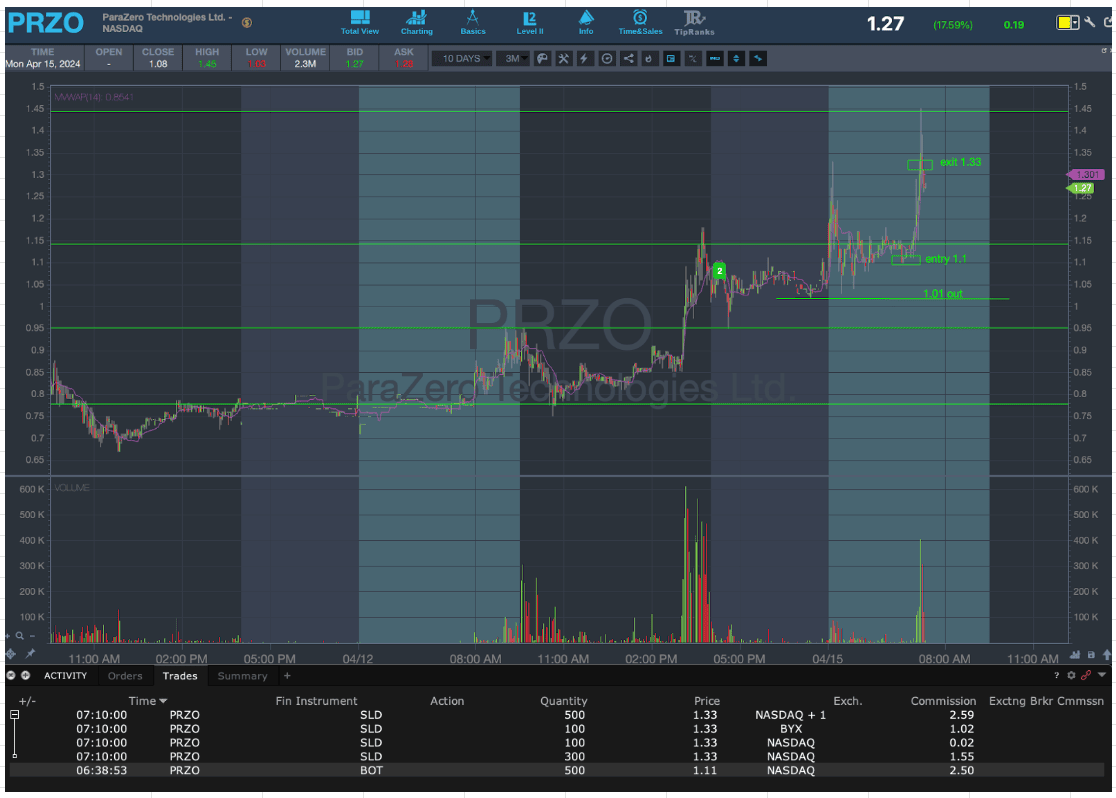This screenshot has width=1116, height=798.
Task: Open the window configuration wrench icon
Action: (1090, 22)
